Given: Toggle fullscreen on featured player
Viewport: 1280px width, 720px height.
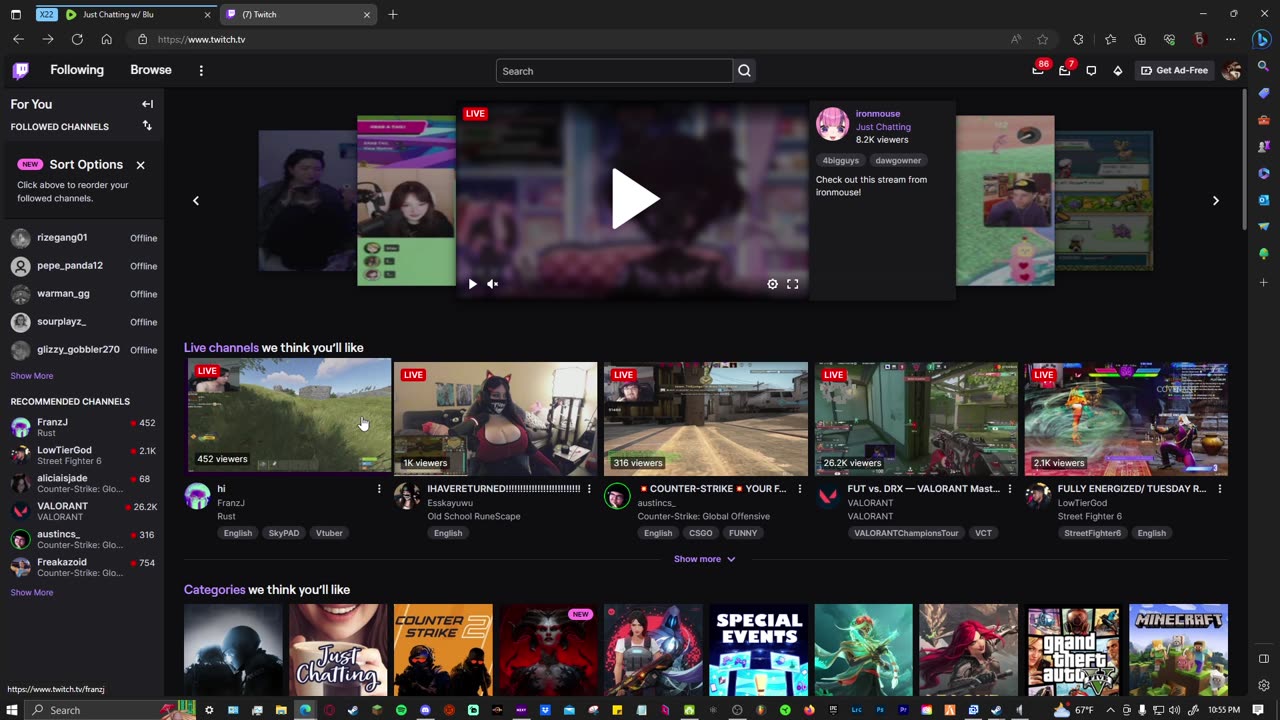Looking at the screenshot, I should pyautogui.click(x=792, y=284).
